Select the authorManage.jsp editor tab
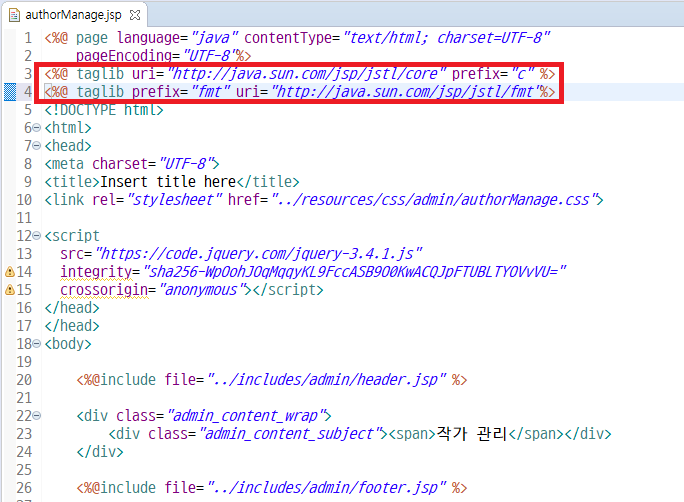 coord(74,15)
